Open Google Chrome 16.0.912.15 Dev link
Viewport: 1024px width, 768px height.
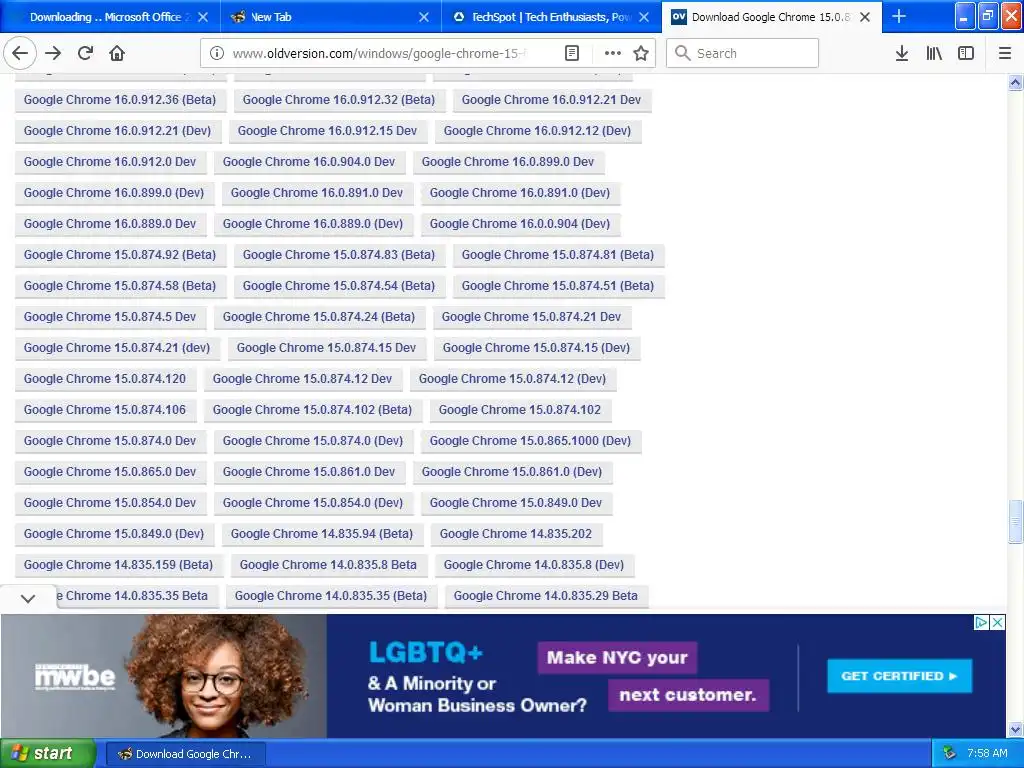[x=327, y=131]
